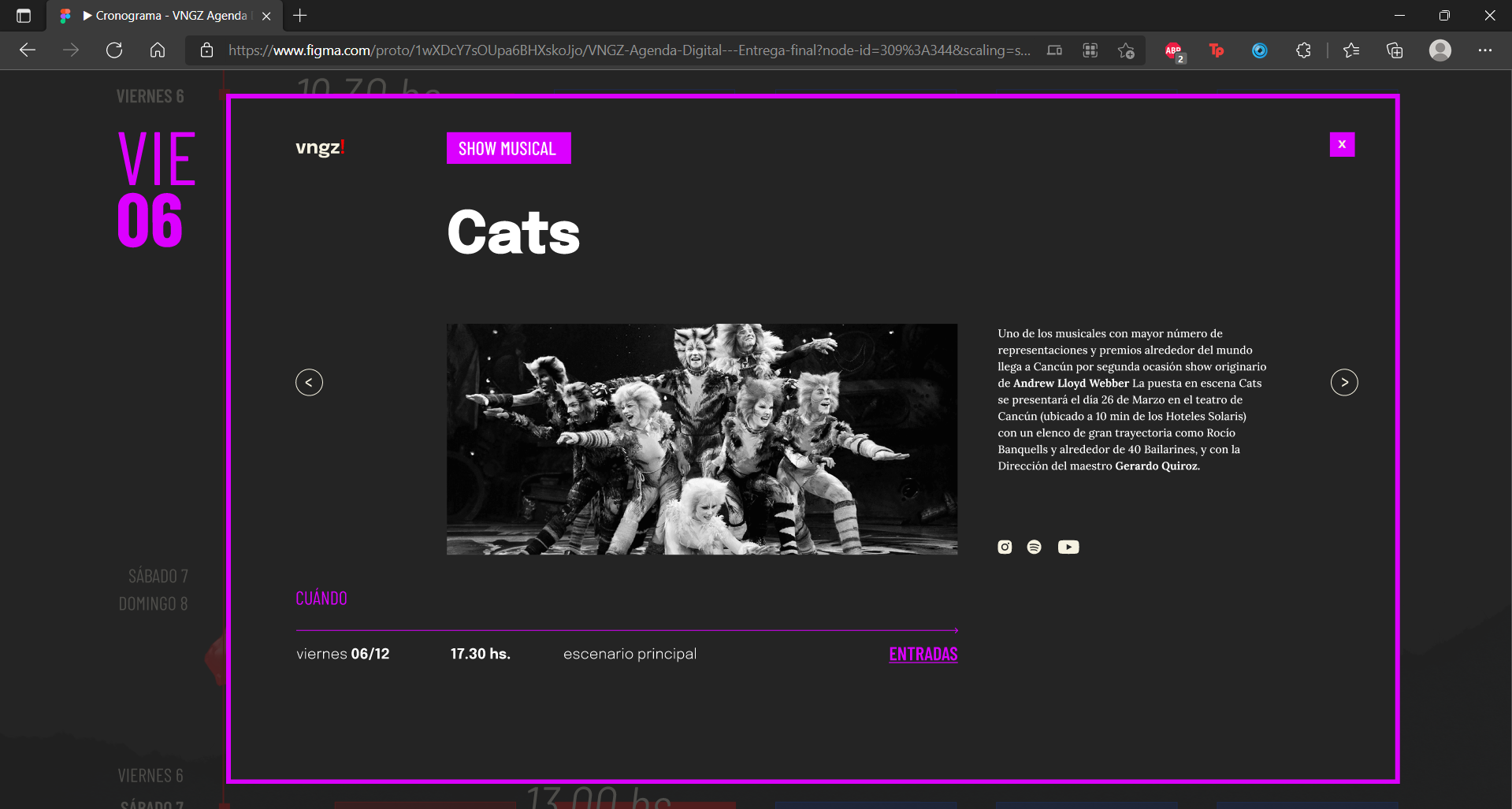
Task: Open the YouTube icon link
Action: pyautogui.click(x=1068, y=547)
